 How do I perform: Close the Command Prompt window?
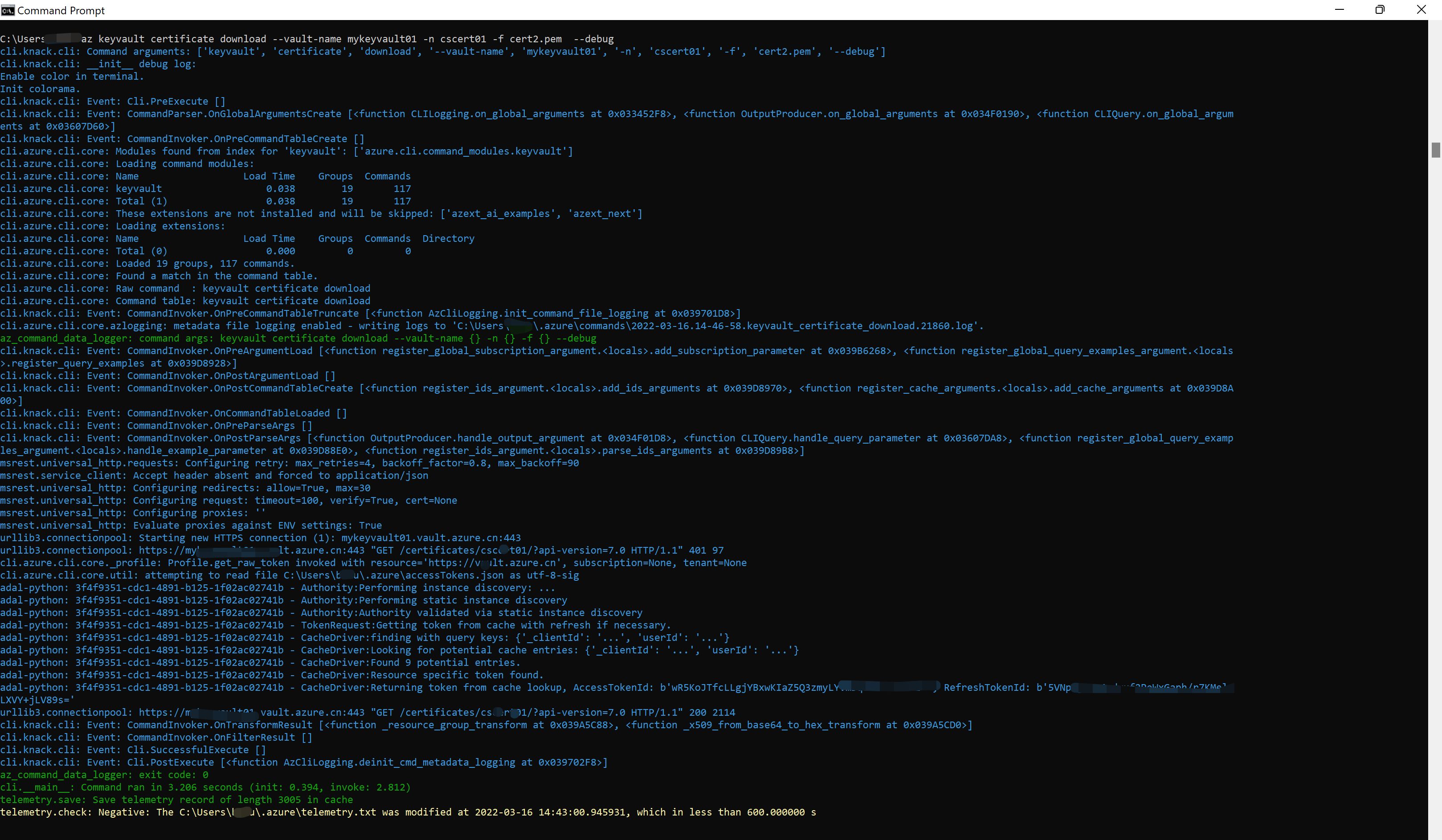pyautogui.click(x=1421, y=10)
